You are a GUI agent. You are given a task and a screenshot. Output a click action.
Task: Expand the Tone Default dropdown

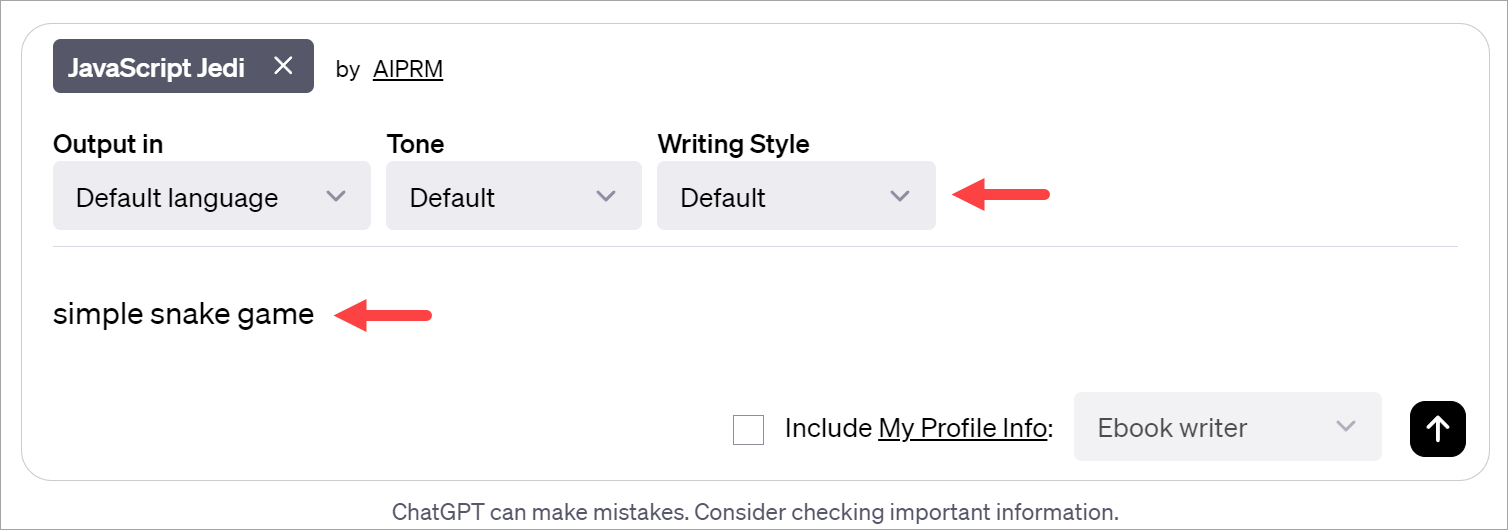pos(512,196)
